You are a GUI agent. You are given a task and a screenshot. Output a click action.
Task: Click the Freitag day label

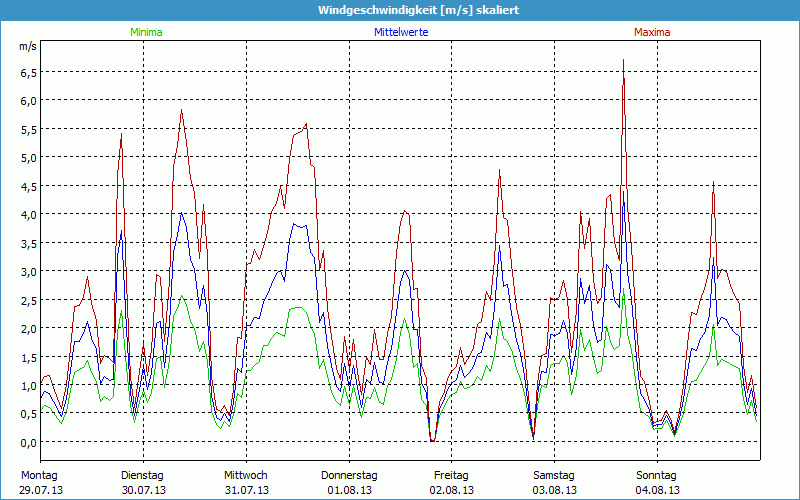click(451, 476)
